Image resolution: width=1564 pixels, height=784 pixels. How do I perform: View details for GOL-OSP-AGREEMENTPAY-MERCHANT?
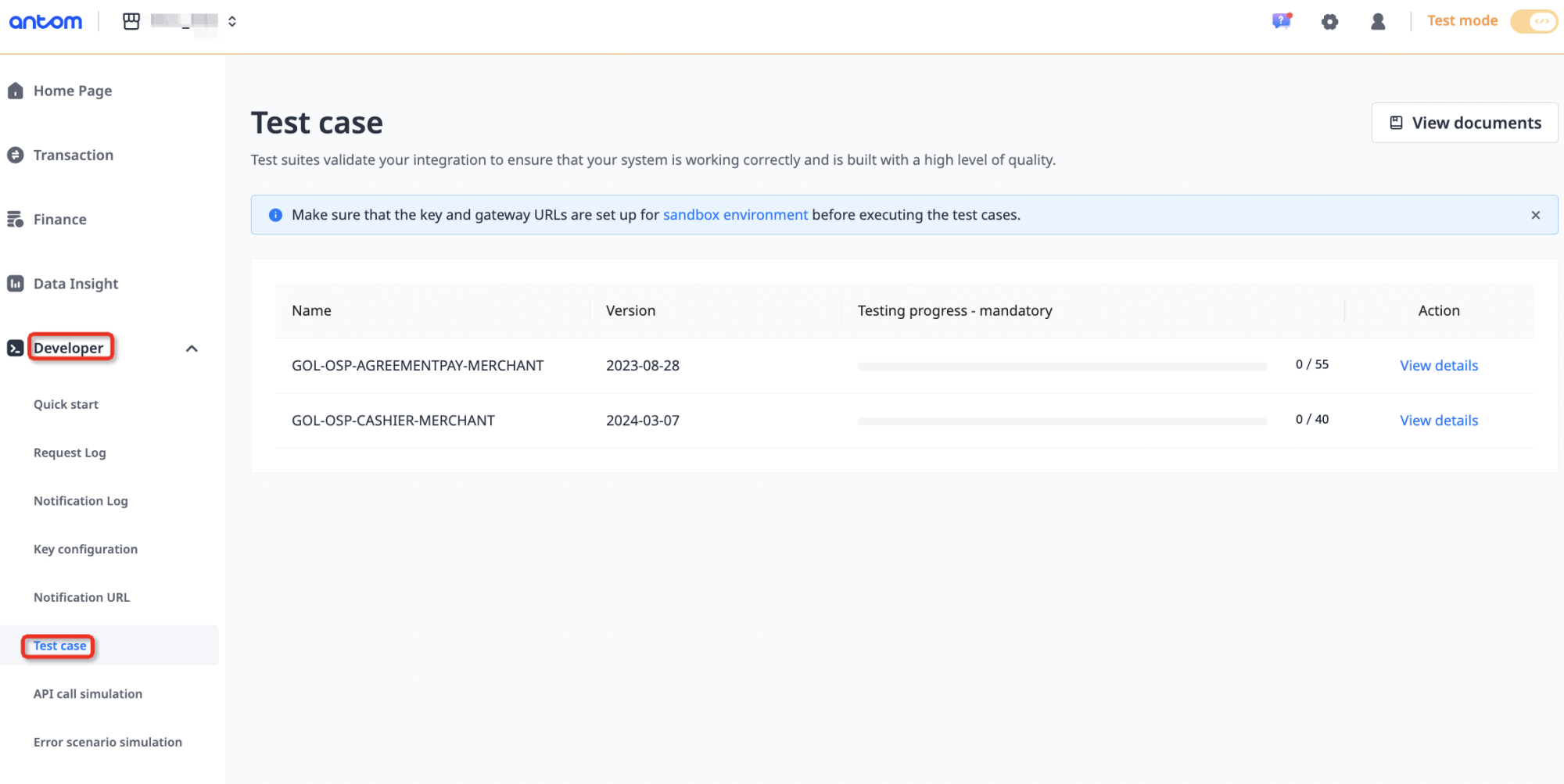(1439, 366)
